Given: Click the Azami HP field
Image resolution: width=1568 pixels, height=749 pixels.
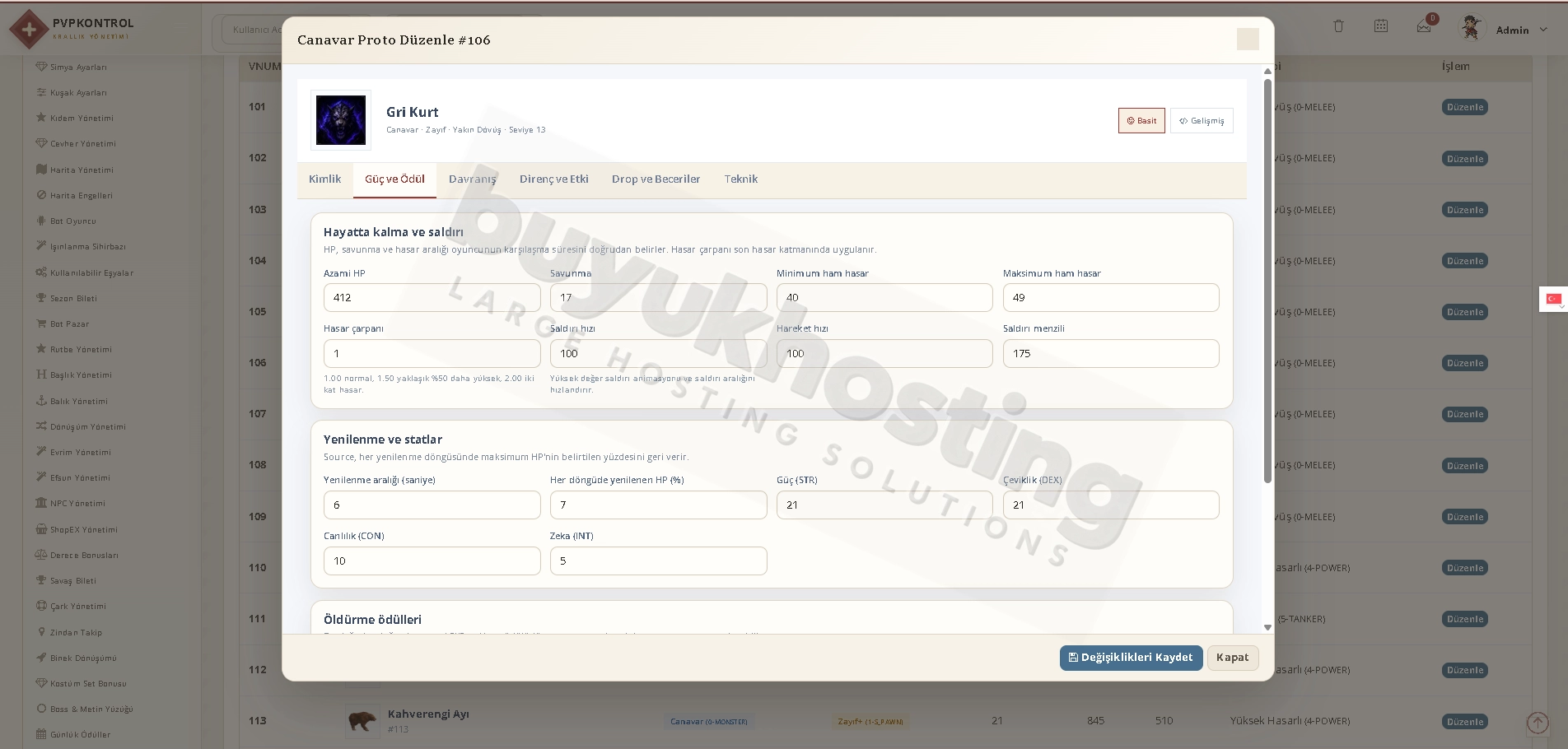Looking at the screenshot, I should click(432, 298).
